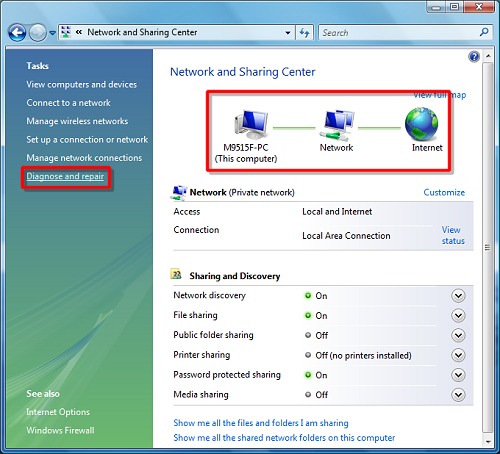
Task: Click the Back navigation arrow
Action: point(17,33)
